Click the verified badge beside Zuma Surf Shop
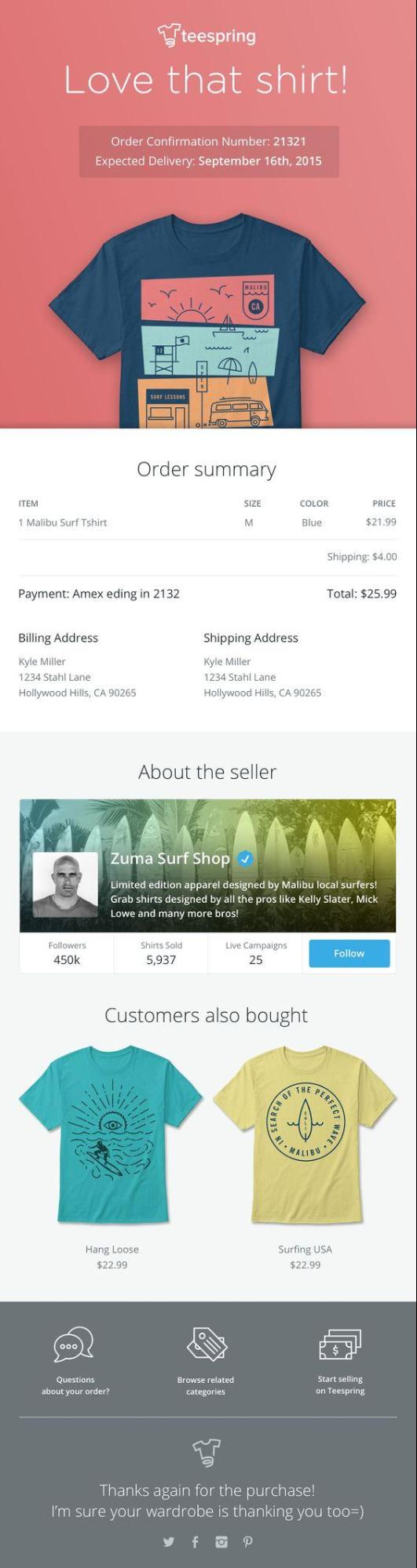This screenshot has height=1568, width=417. (245, 858)
